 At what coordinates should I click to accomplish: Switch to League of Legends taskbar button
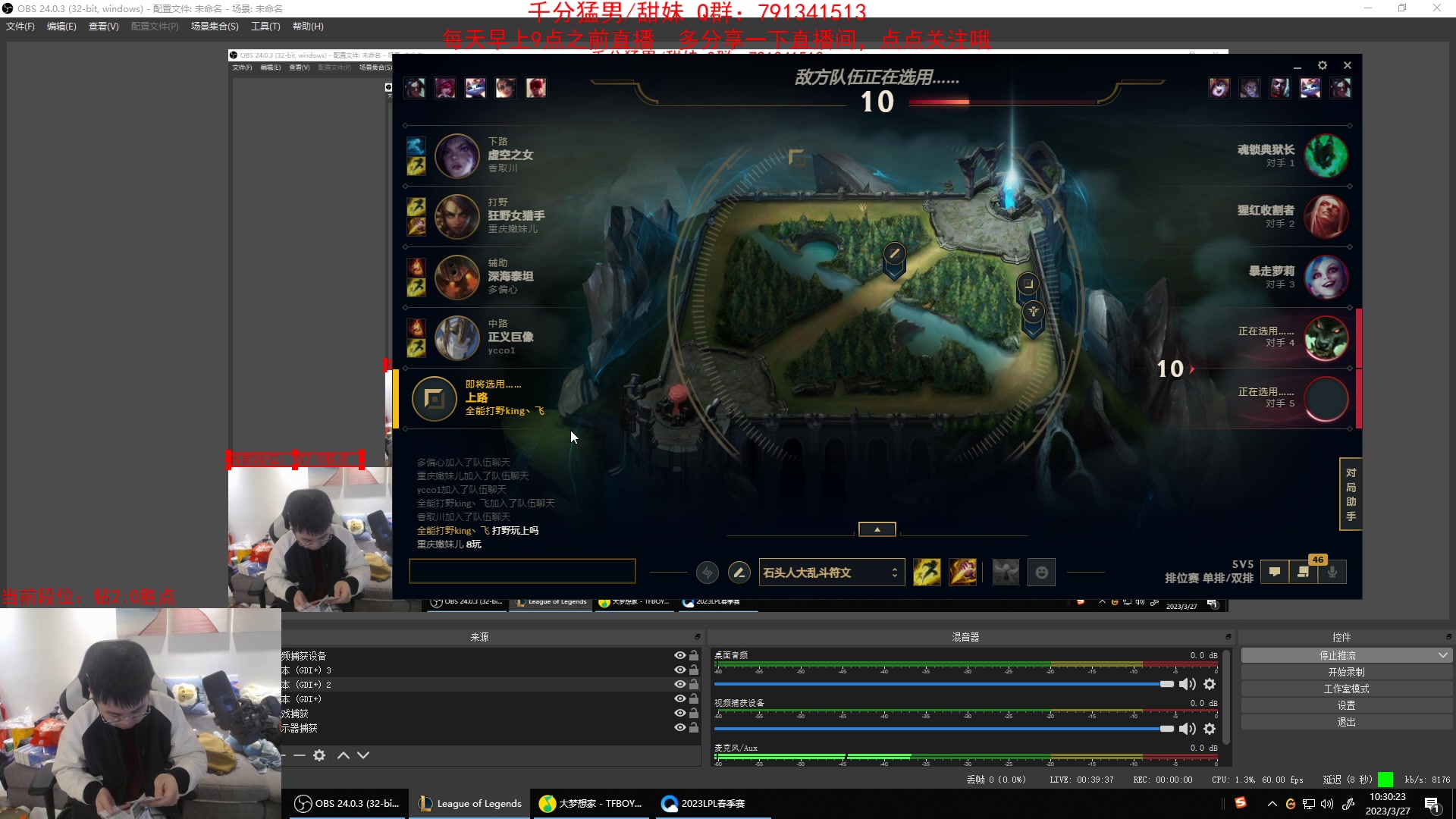click(470, 804)
